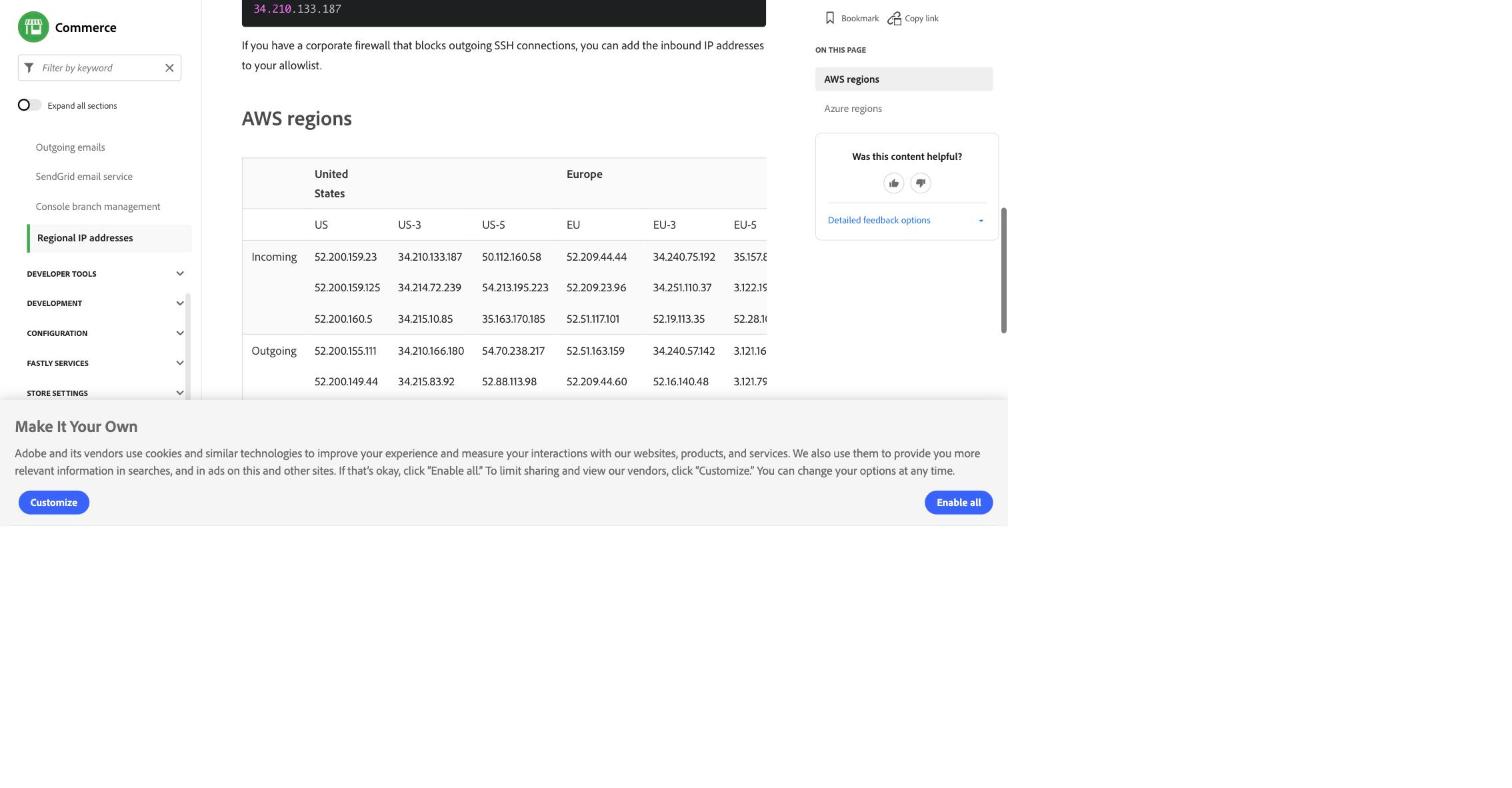Click the AWS regions heading
This screenshot has width=1512, height=788.
tap(297, 118)
